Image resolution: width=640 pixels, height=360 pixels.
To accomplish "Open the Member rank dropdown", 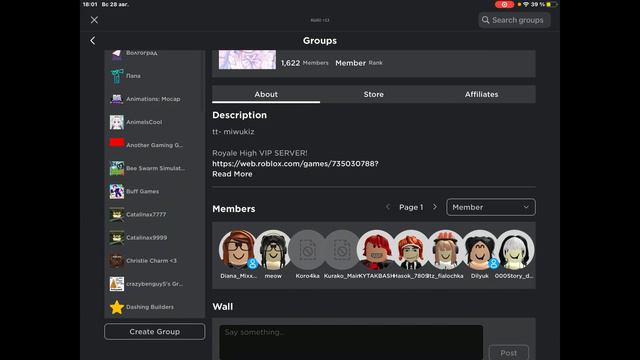I will (x=491, y=207).
